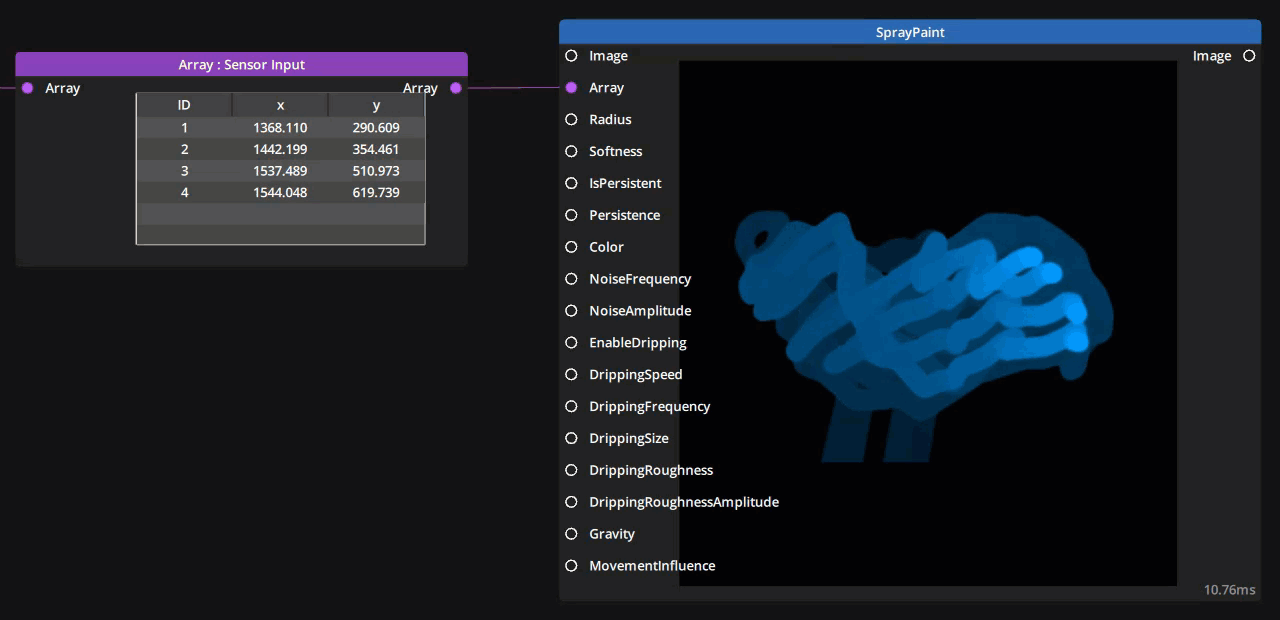Click the DrippingSpeed input port

click(570, 374)
